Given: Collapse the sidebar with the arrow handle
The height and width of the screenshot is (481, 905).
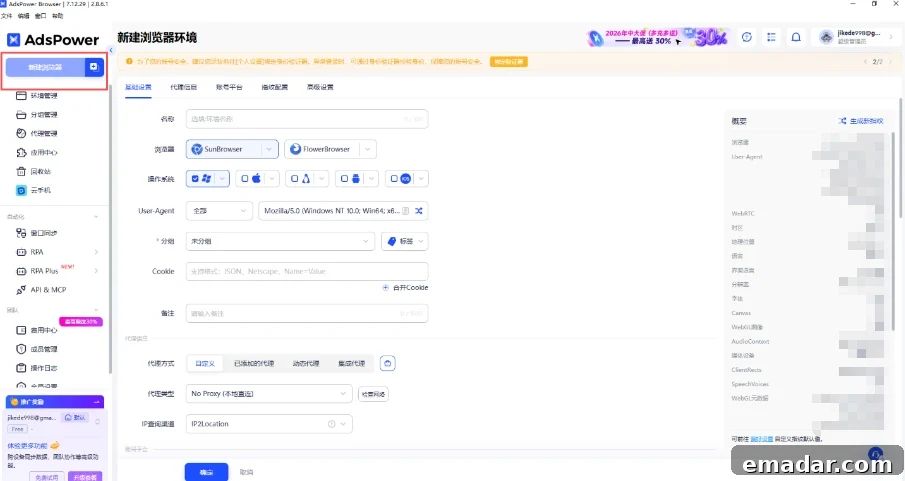Looking at the screenshot, I should point(111,50).
